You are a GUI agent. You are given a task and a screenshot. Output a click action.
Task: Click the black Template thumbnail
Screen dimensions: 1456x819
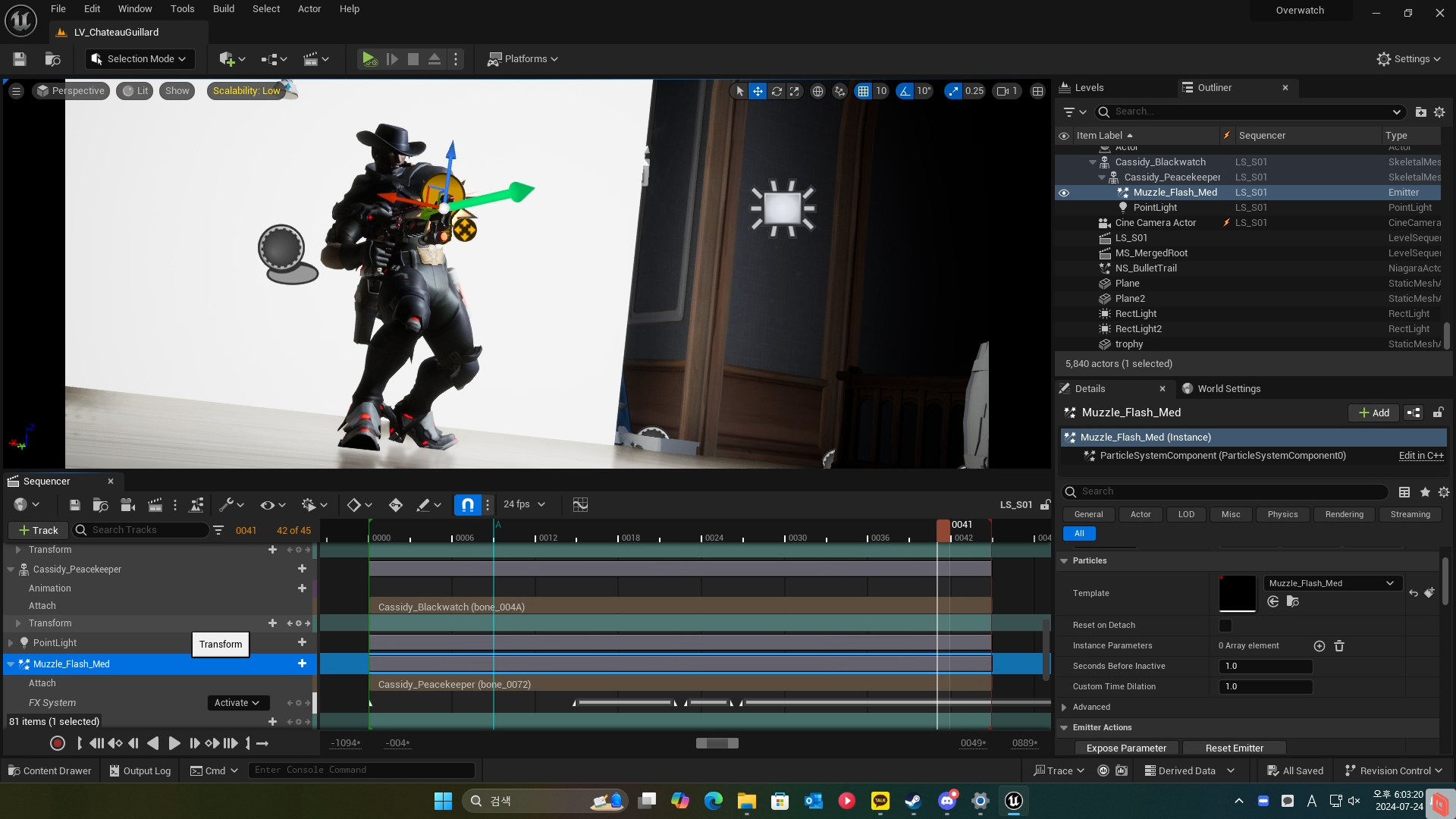tap(1238, 594)
